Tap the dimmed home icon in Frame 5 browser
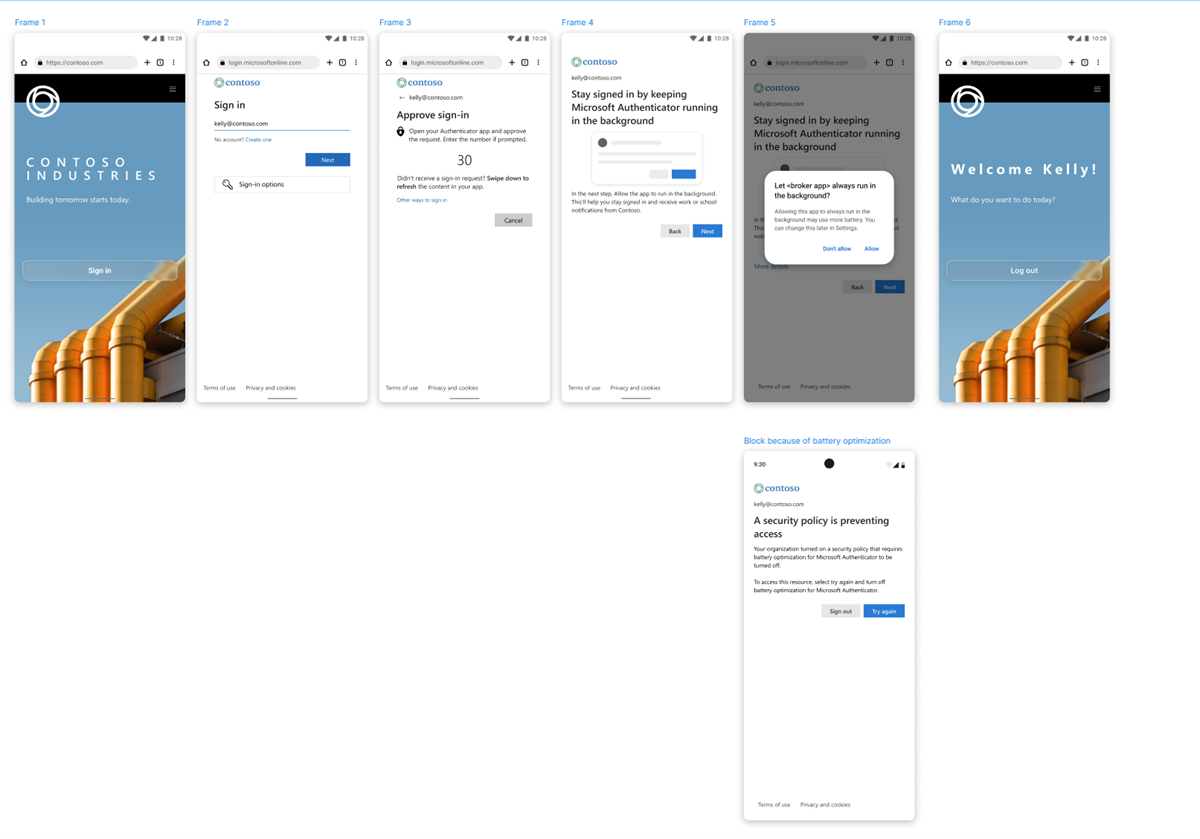This screenshot has height=839, width=1200. pos(753,62)
